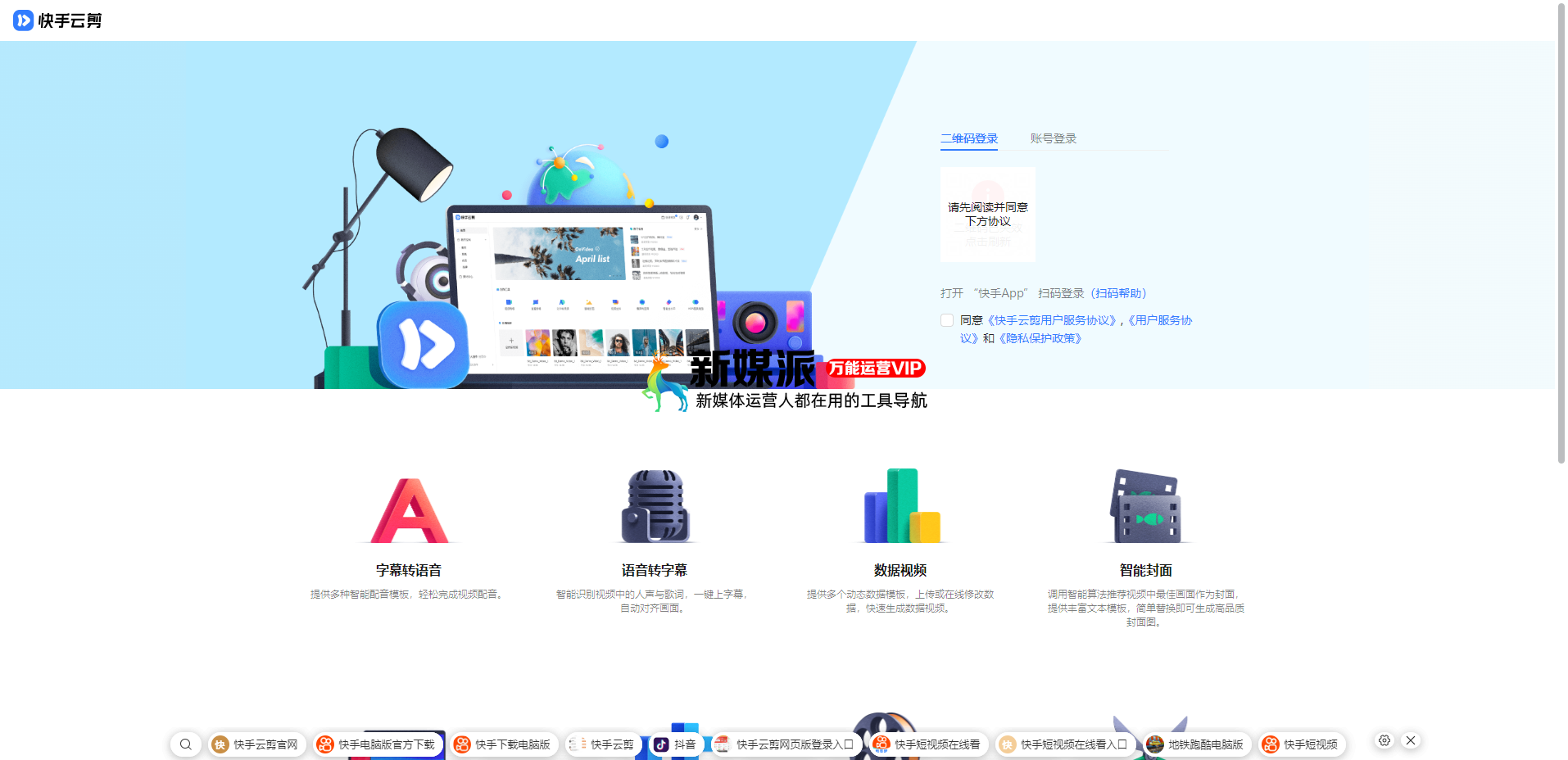This screenshot has width=1568, height=760.
Task: Click the search magnifier icon in bottom bar
Action: click(186, 744)
